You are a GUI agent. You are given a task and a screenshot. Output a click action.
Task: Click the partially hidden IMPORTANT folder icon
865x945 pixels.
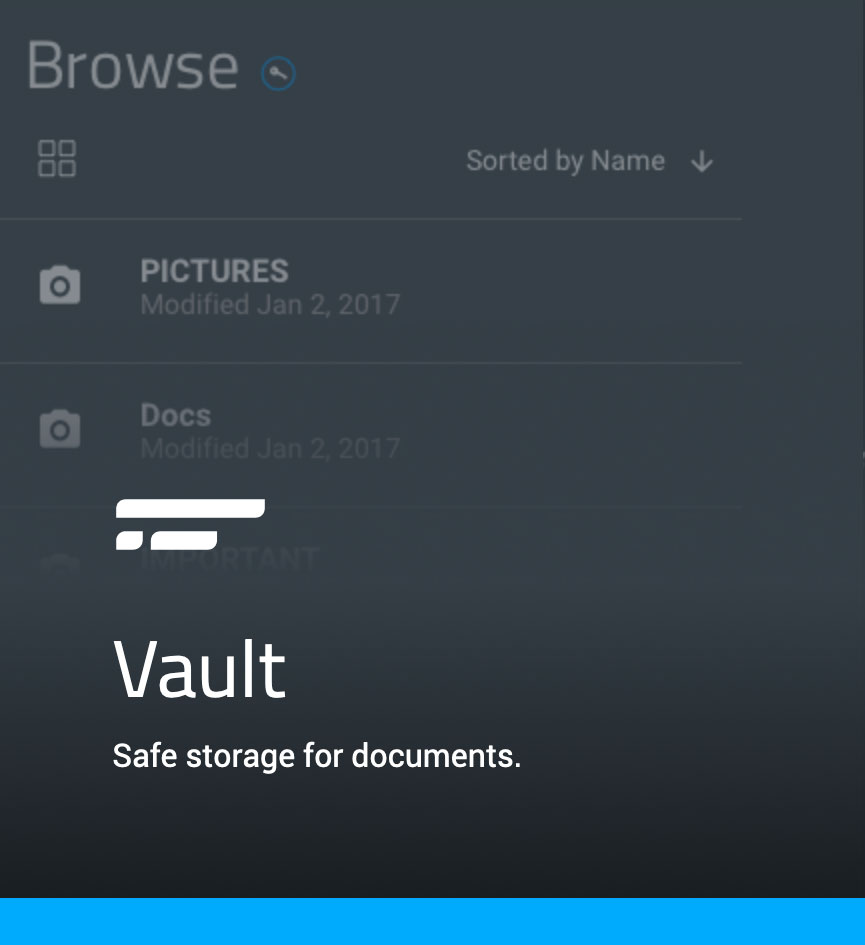[x=60, y=565]
